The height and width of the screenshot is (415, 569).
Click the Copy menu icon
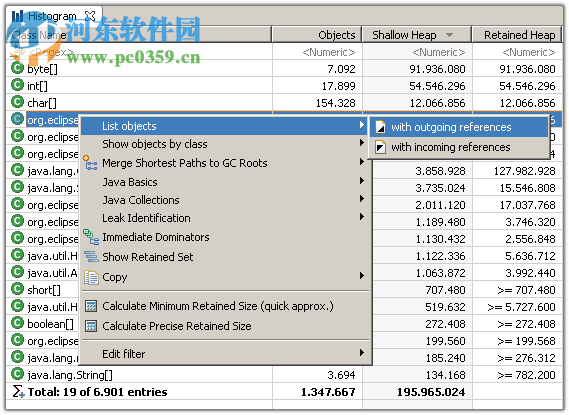pyautogui.click(x=91, y=277)
